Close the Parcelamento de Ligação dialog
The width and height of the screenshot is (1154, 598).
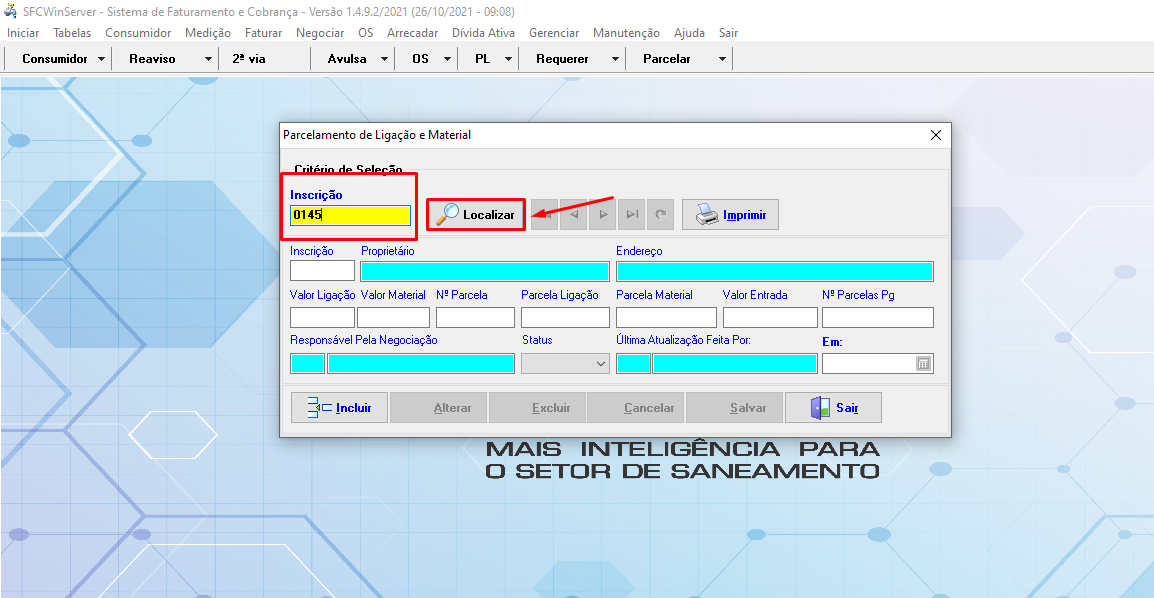(x=936, y=135)
